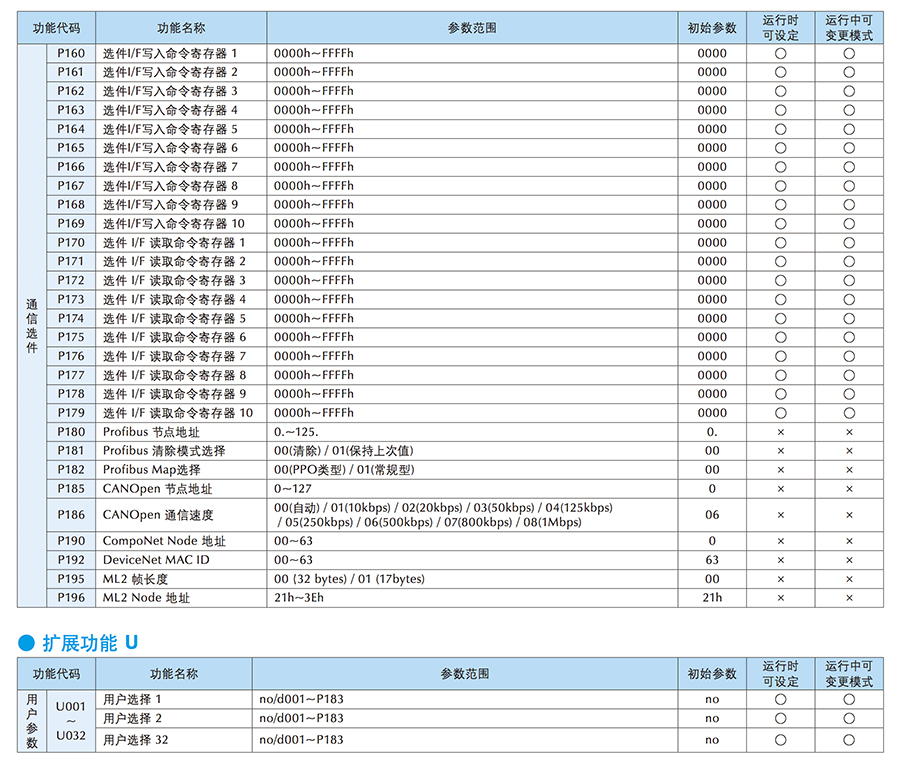This screenshot has height=766, width=900.
Task: Select 用户选择 2 circle in 运行时可设定 column
Action: 781,718
